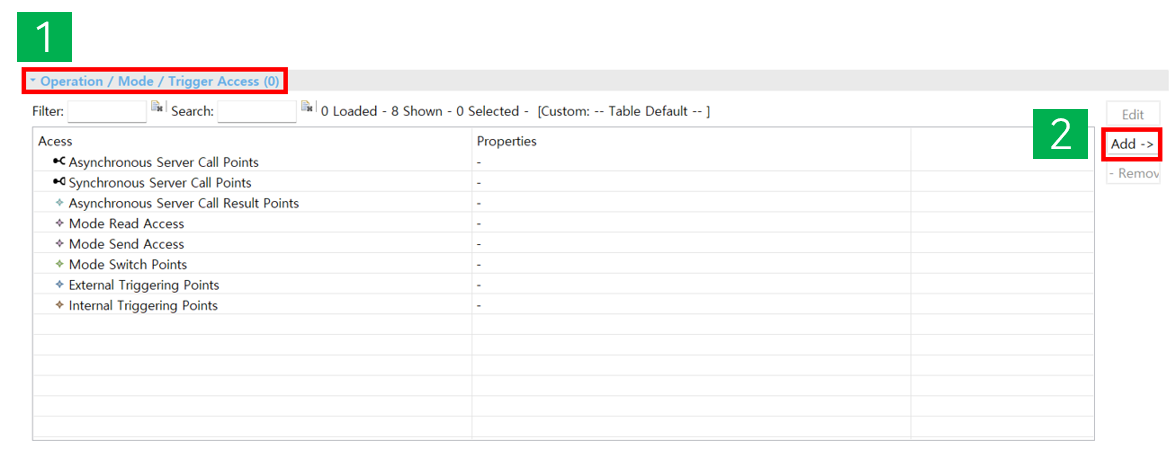The image size is (1176, 456).
Task: Click into the Search text box
Action: [x=257, y=111]
